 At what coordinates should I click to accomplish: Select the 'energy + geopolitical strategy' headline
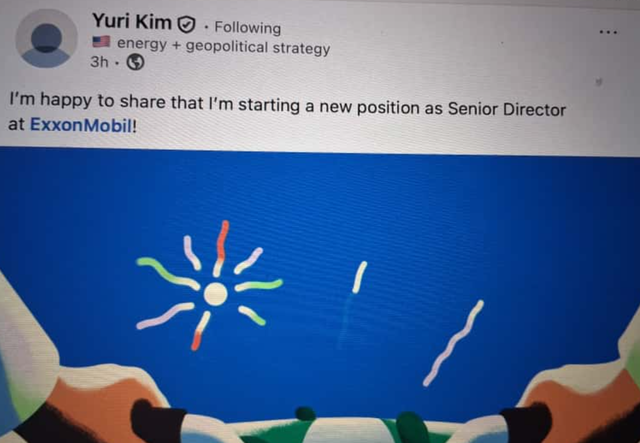[x=224, y=46]
